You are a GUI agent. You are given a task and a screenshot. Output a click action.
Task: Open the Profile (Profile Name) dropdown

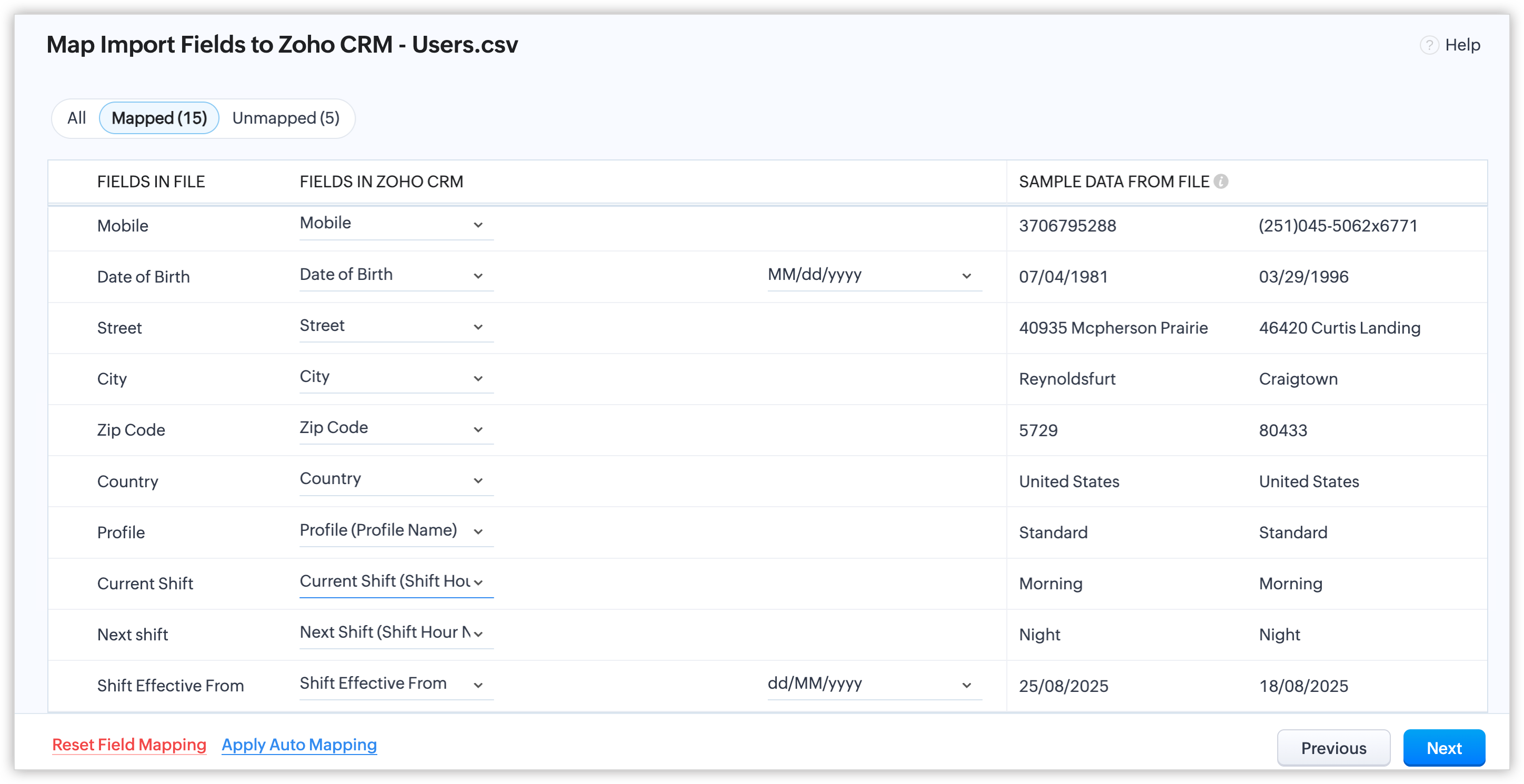coord(396,531)
